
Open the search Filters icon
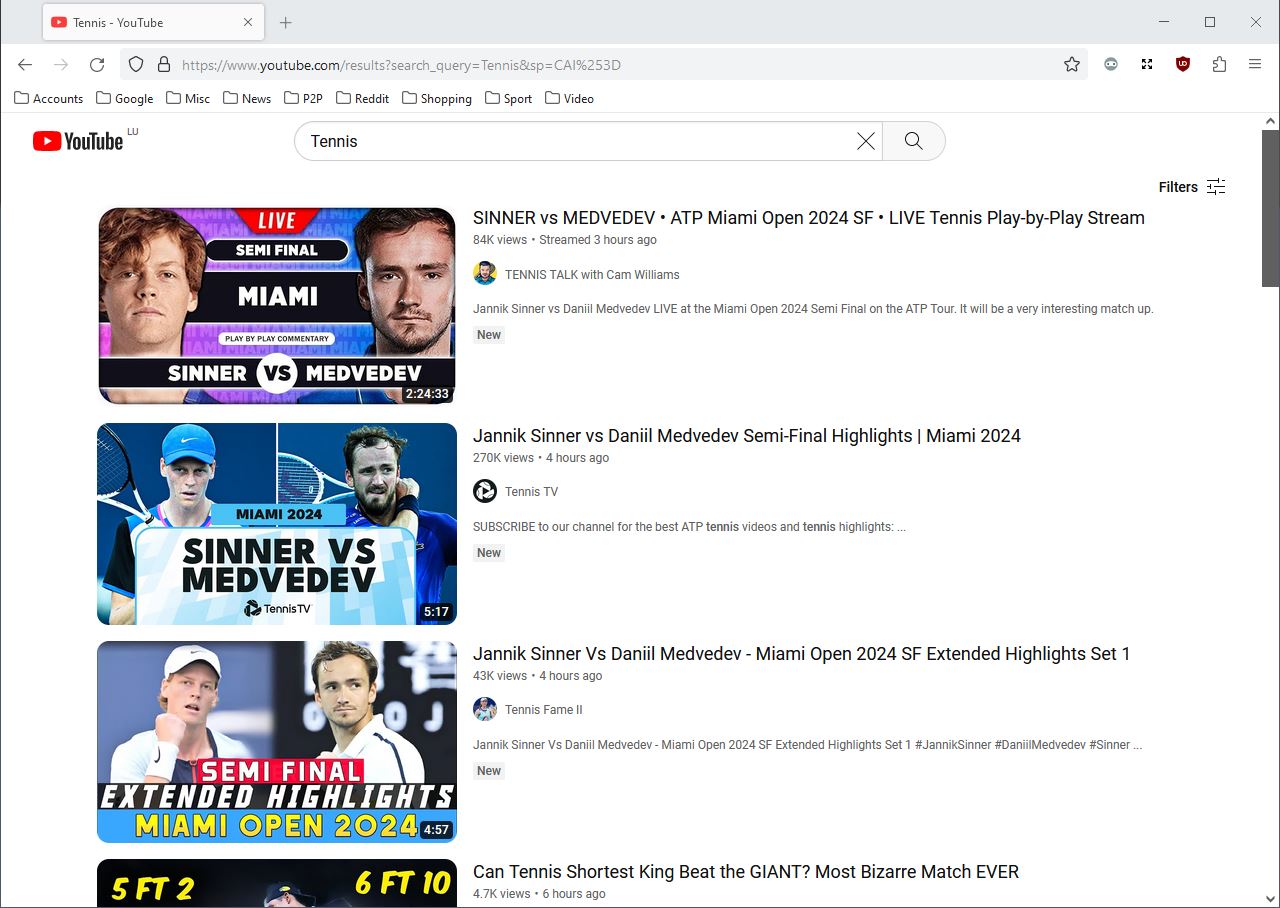pyautogui.click(x=1216, y=187)
